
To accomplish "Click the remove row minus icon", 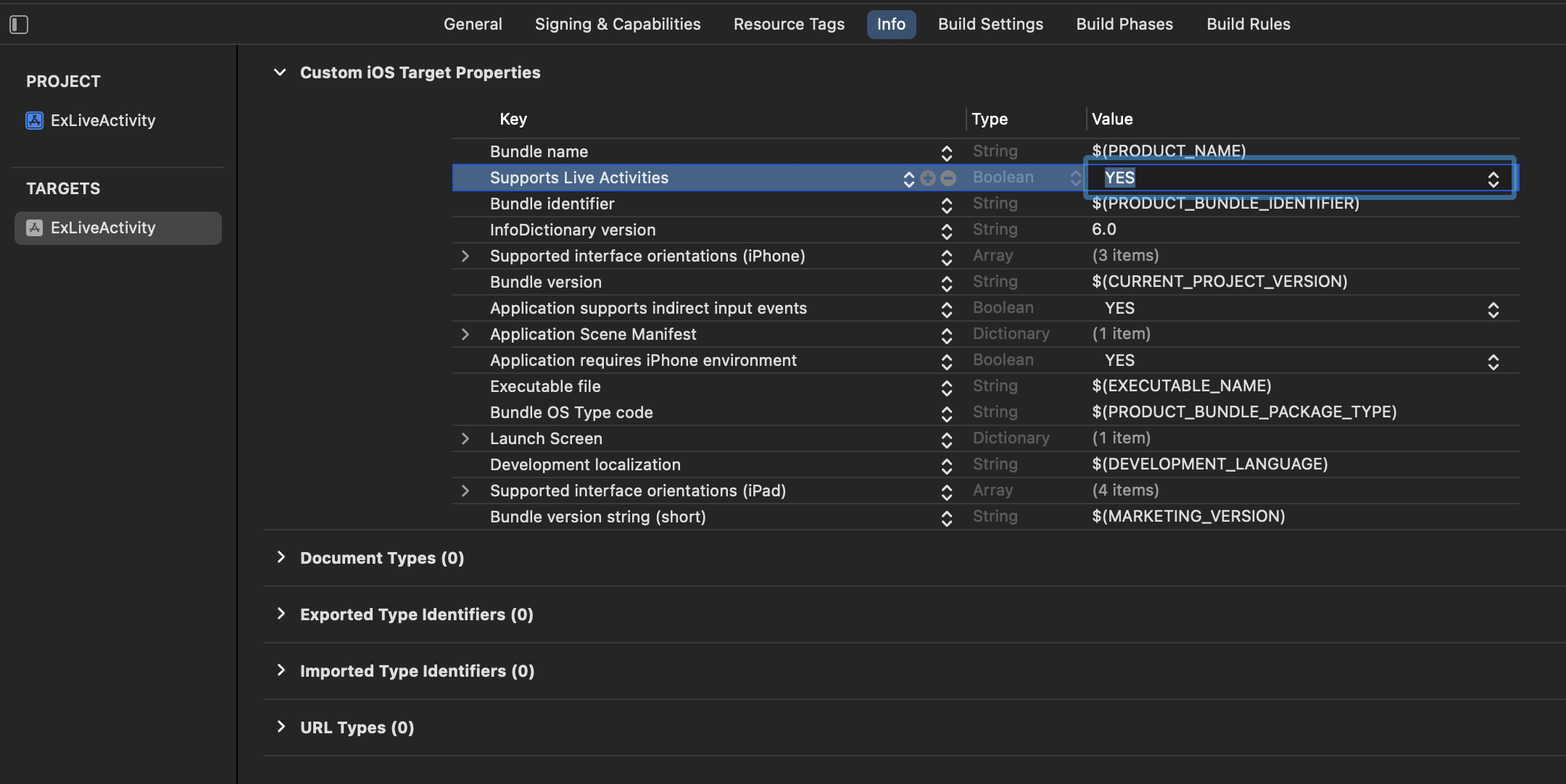I will (x=948, y=178).
